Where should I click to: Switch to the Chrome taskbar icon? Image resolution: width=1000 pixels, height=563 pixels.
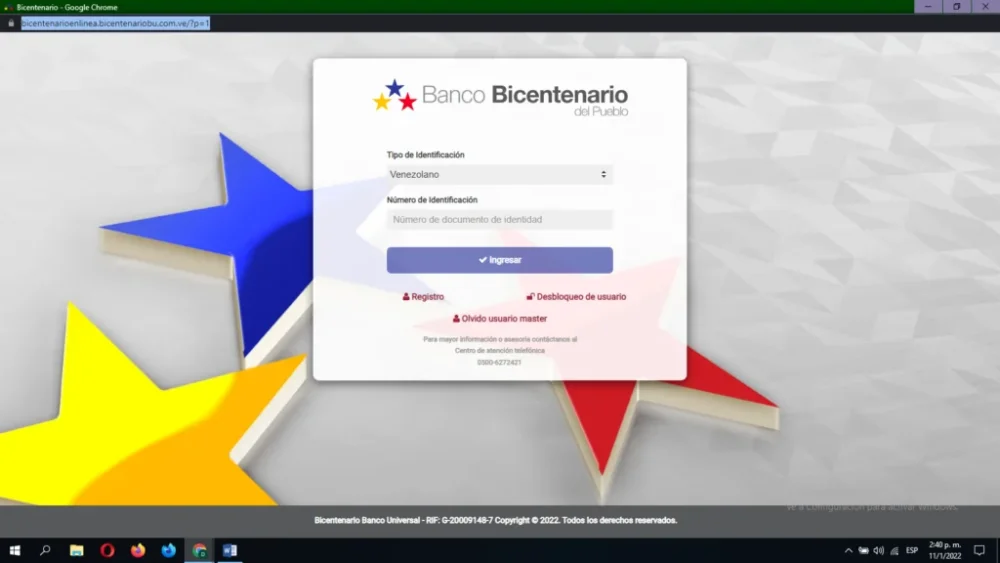click(x=200, y=550)
